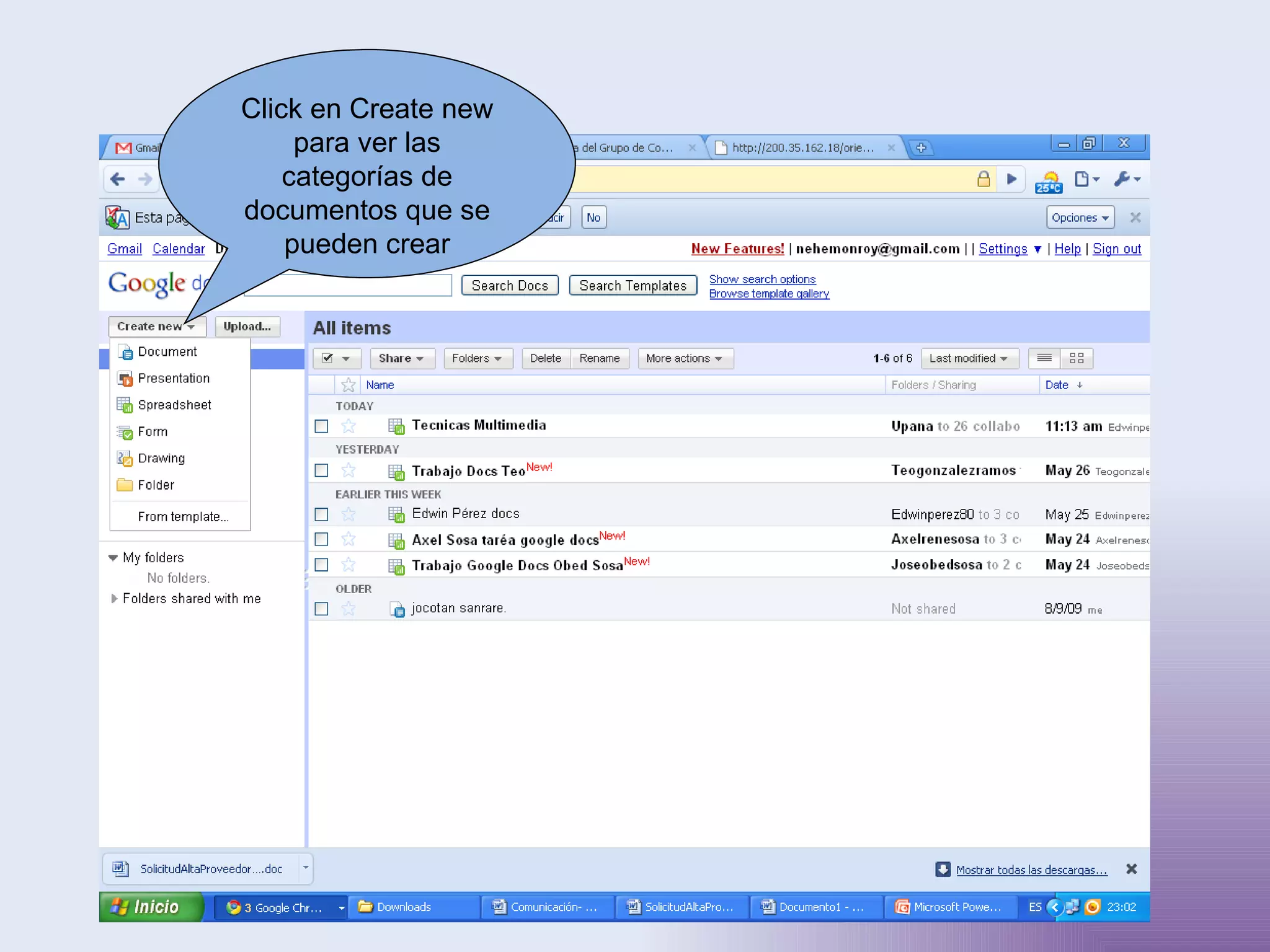This screenshot has height=952, width=1270.
Task: Click inside the docs search input field
Action: (x=349, y=285)
